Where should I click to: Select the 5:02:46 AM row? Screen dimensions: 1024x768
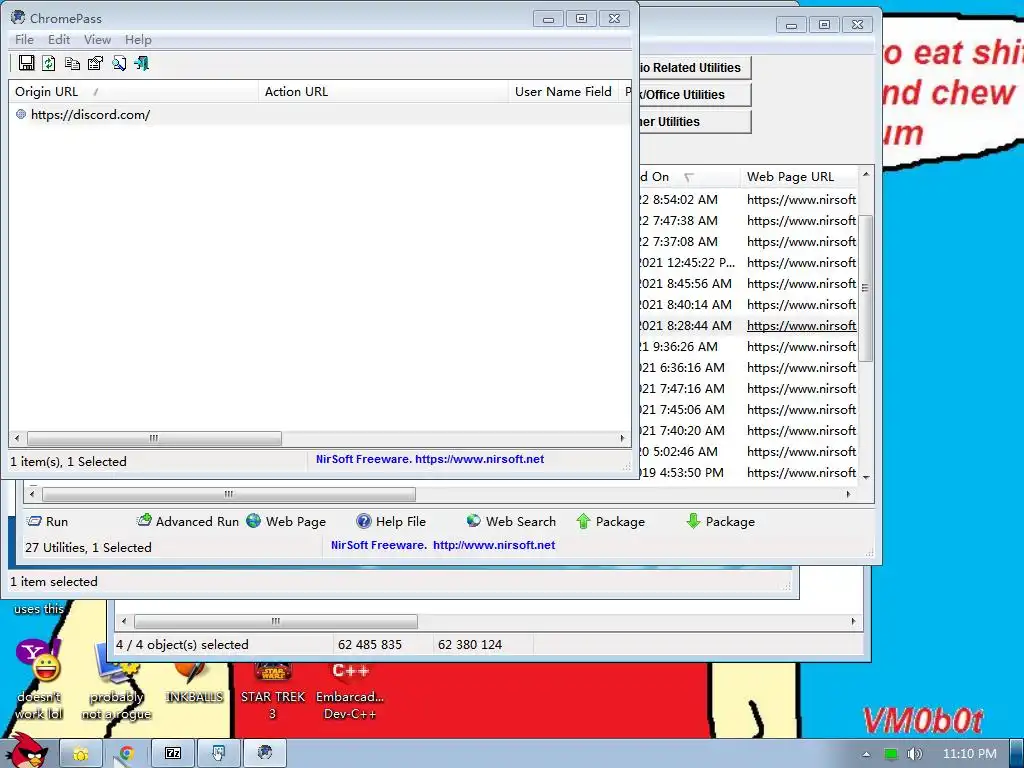coord(748,452)
